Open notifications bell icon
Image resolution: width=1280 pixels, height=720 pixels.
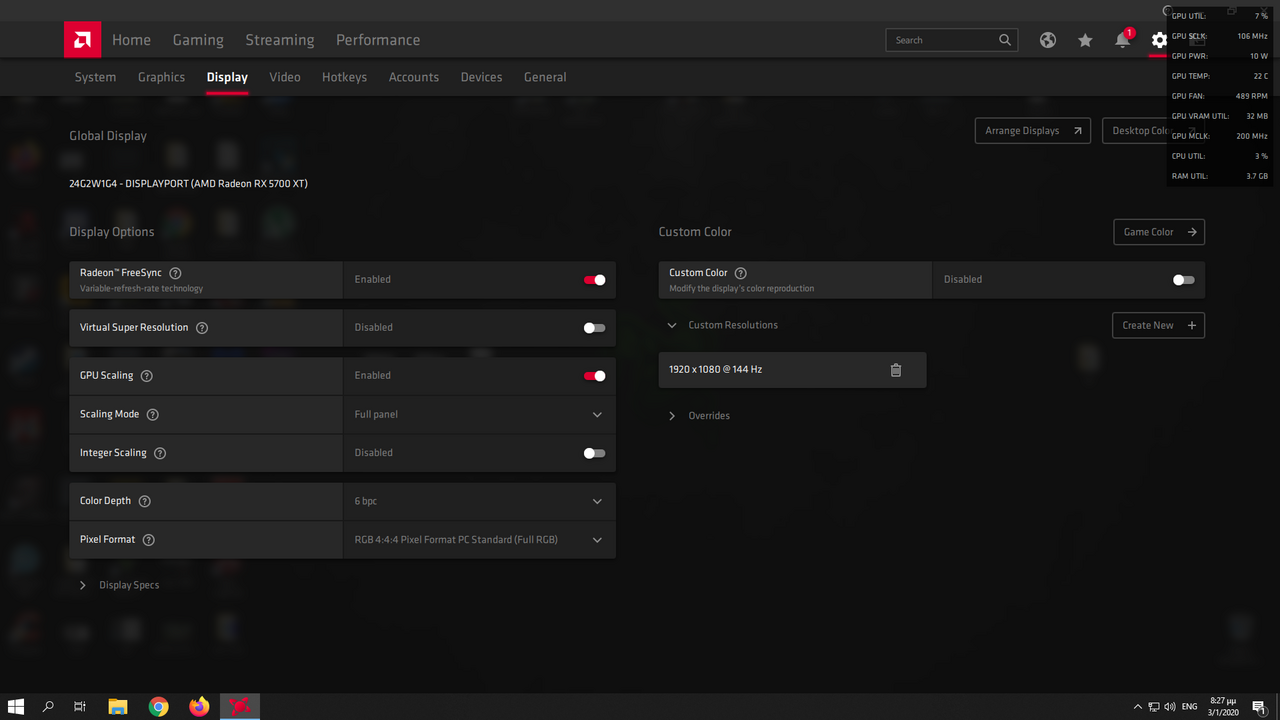click(x=1123, y=40)
